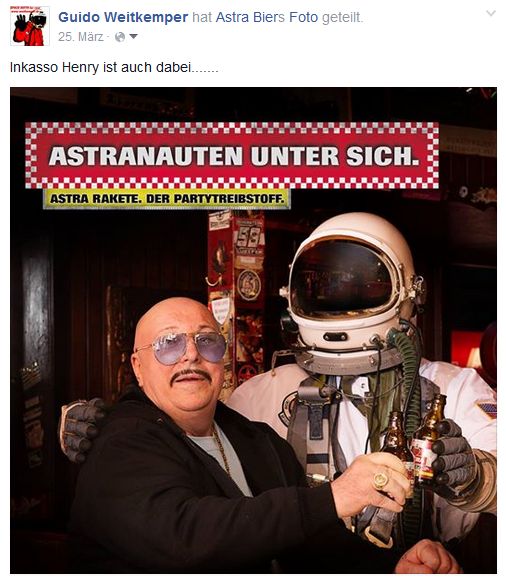This screenshot has width=506, height=581.
Task: Follow the shared "Foto" link
Action: (x=303, y=17)
